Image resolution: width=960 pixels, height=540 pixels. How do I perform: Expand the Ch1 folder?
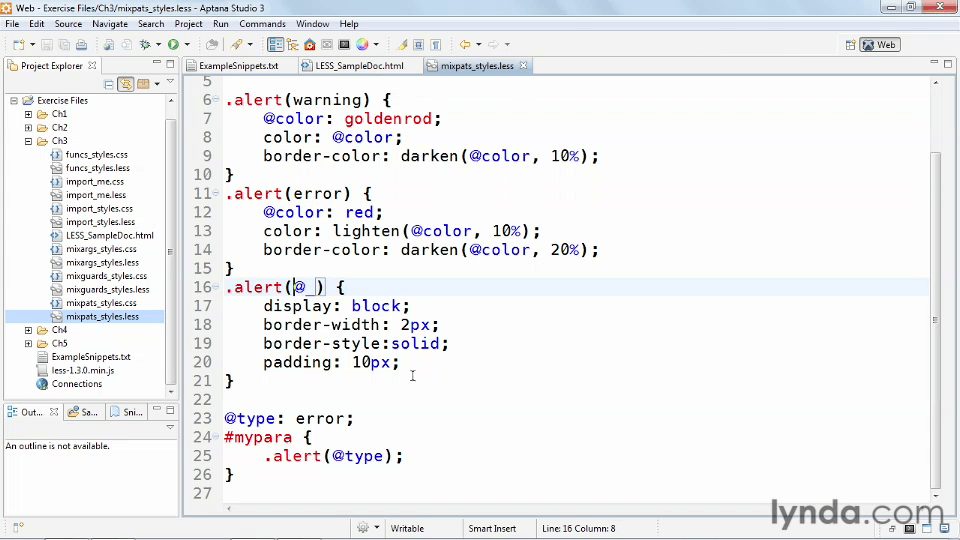28,114
